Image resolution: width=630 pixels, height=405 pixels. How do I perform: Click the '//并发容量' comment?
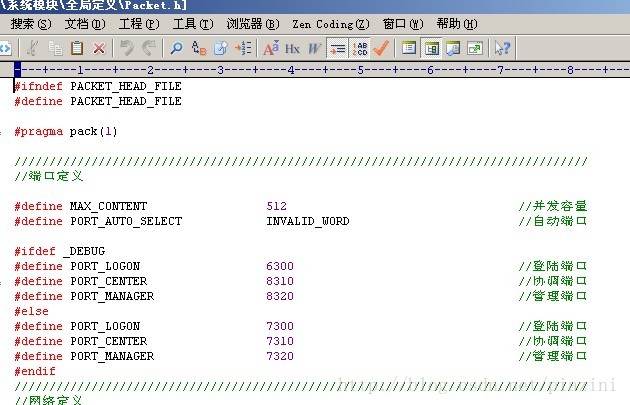pyautogui.click(x=552, y=206)
